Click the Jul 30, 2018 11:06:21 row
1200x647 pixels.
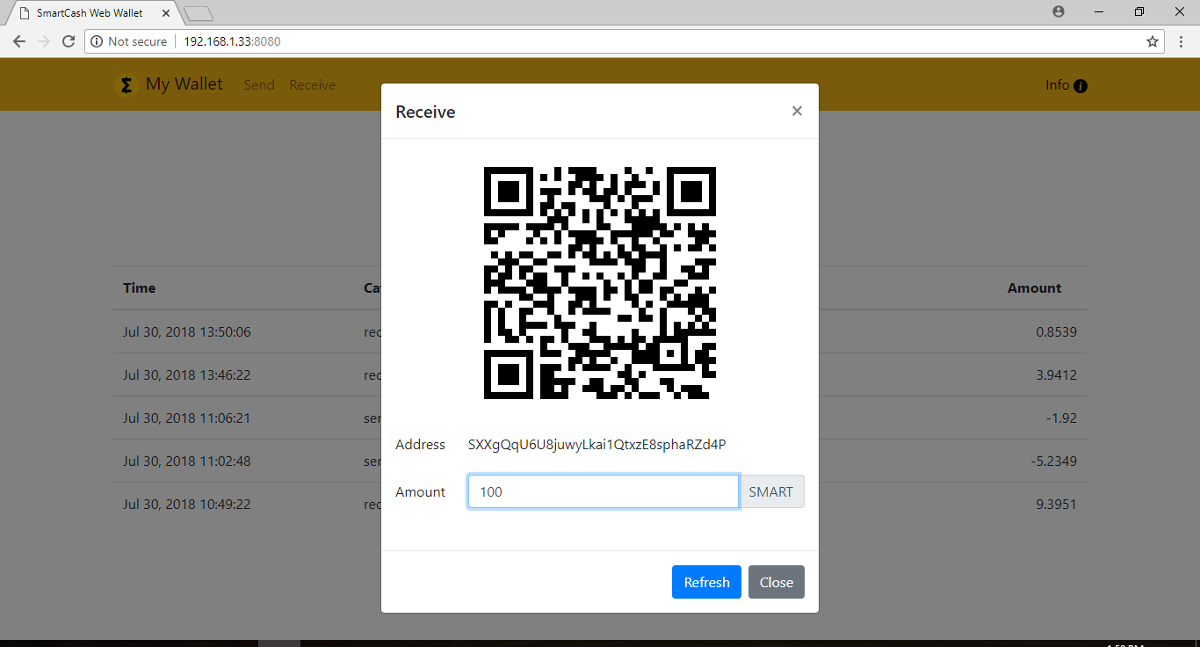coord(600,418)
